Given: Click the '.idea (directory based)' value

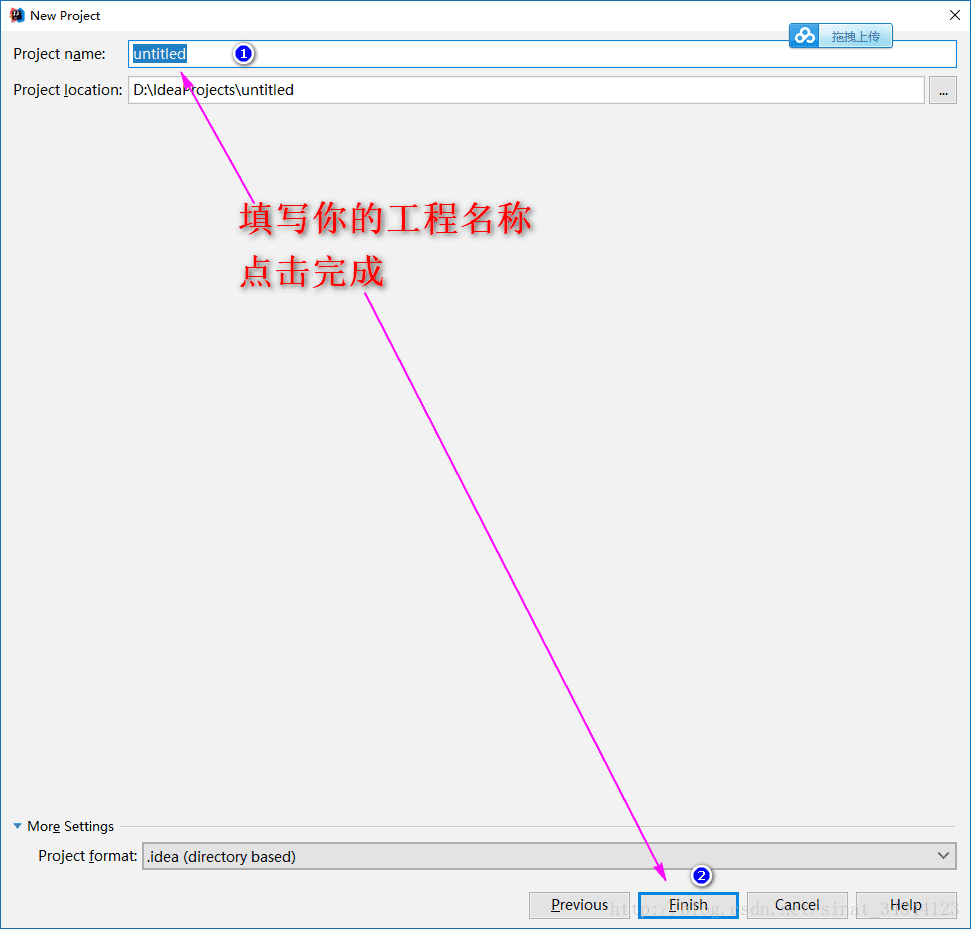Looking at the screenshot, I should (x=222, y=856).
